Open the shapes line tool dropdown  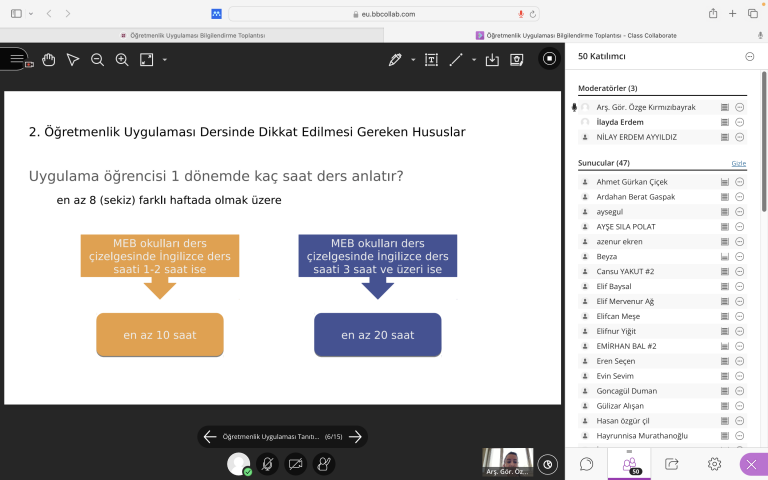point(474,59)
